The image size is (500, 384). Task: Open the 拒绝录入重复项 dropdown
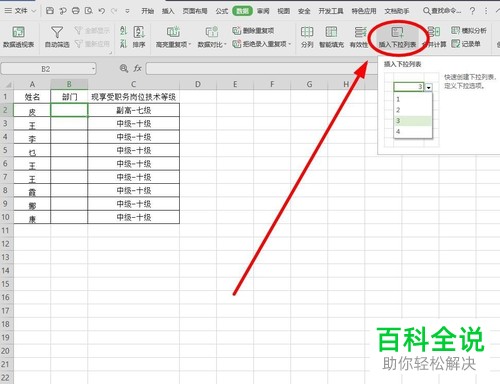click(x=262, y=44)
